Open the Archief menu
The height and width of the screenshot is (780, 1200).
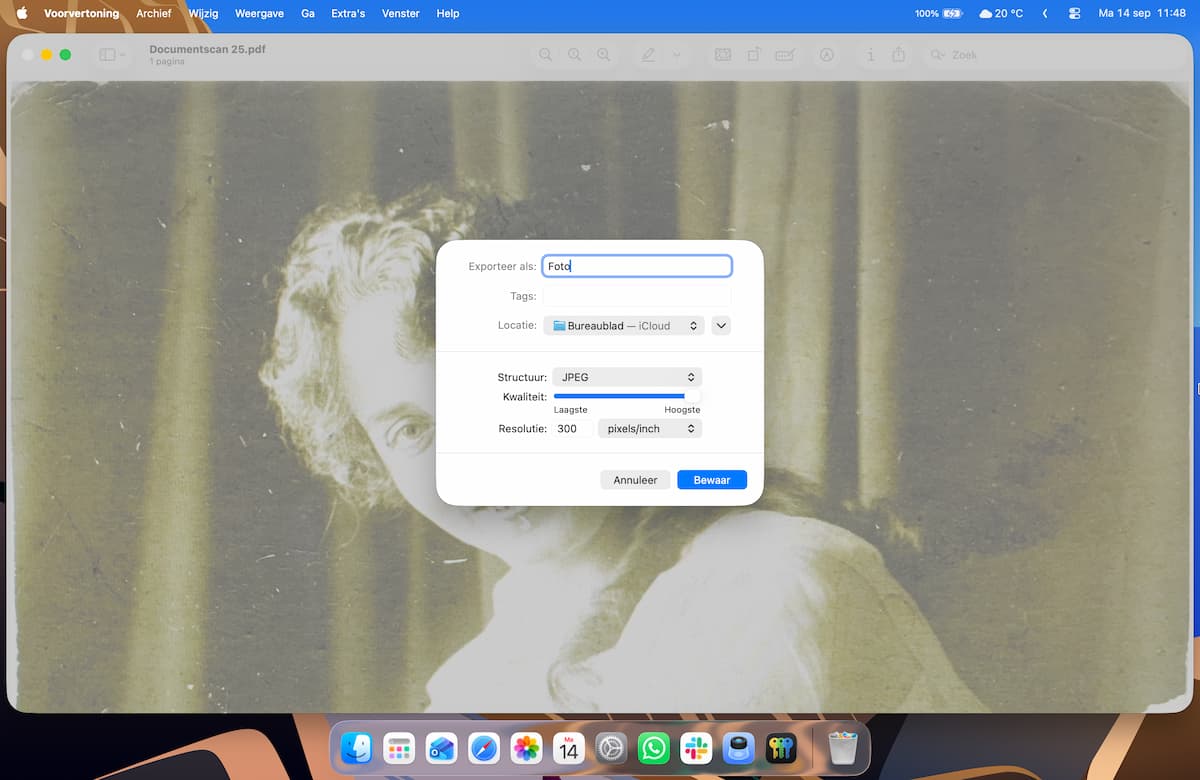point(154,14)
